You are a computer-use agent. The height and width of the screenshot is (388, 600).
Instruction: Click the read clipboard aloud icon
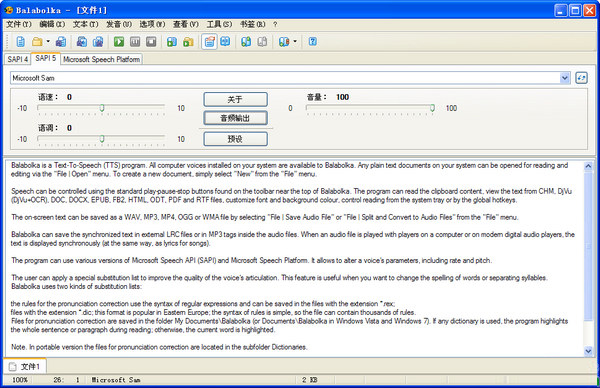click(x=172, y=41)
